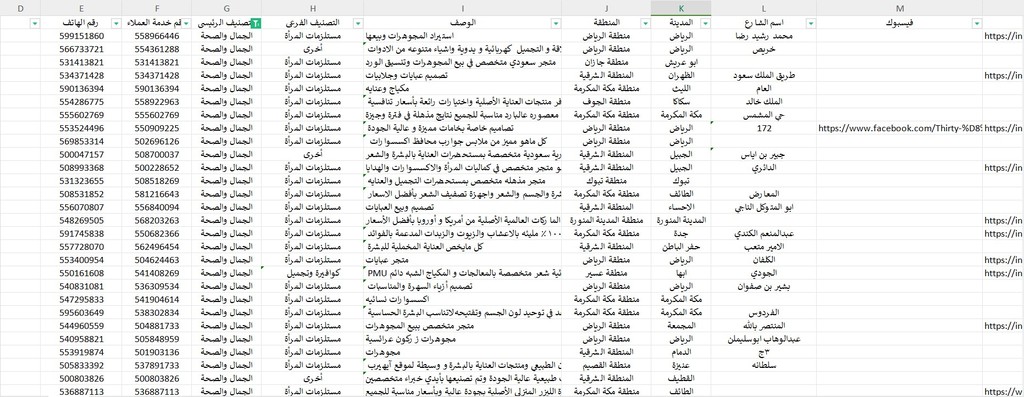The image size is (1024, 397).
Task: Select customer service cell 558966446
Action: (x=157, y=36)
